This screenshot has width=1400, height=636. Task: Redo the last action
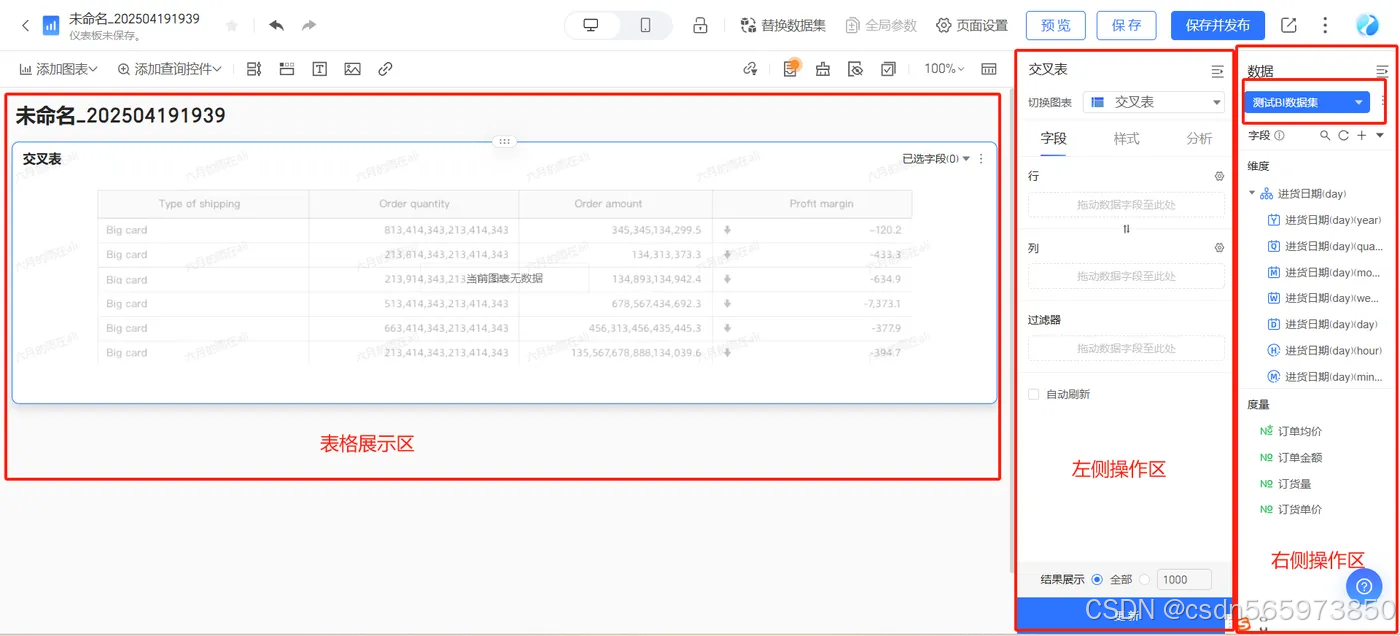coord(309,25)
